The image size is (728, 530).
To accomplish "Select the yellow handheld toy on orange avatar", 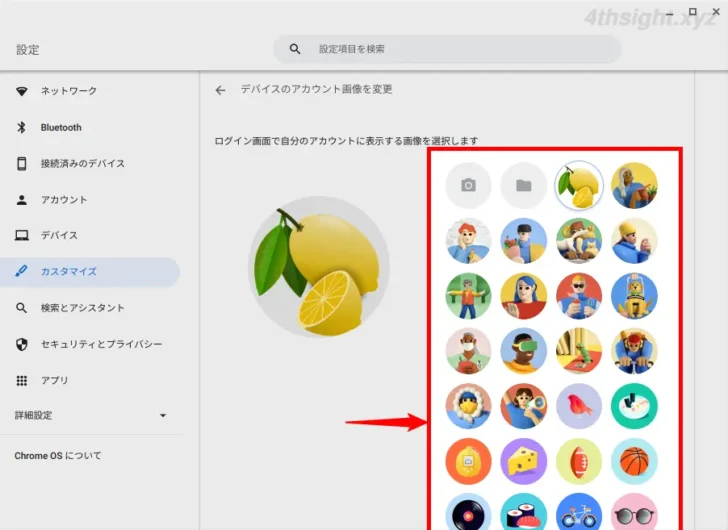I will tap(468, 462).
